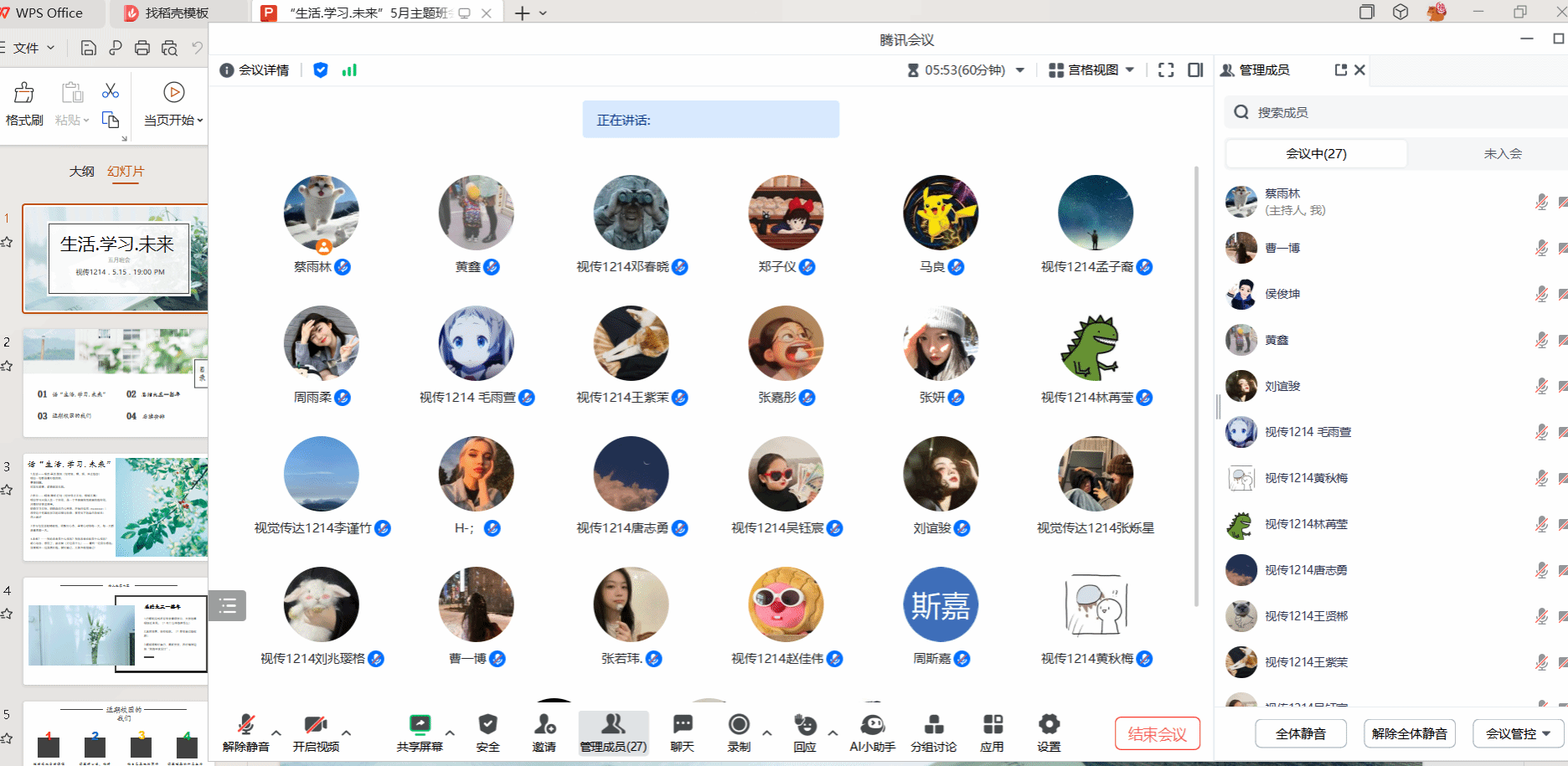Click the Invite (邀请) icon
The width and height of the screenshot is (1568, 766).
click(x=544, y=725)
